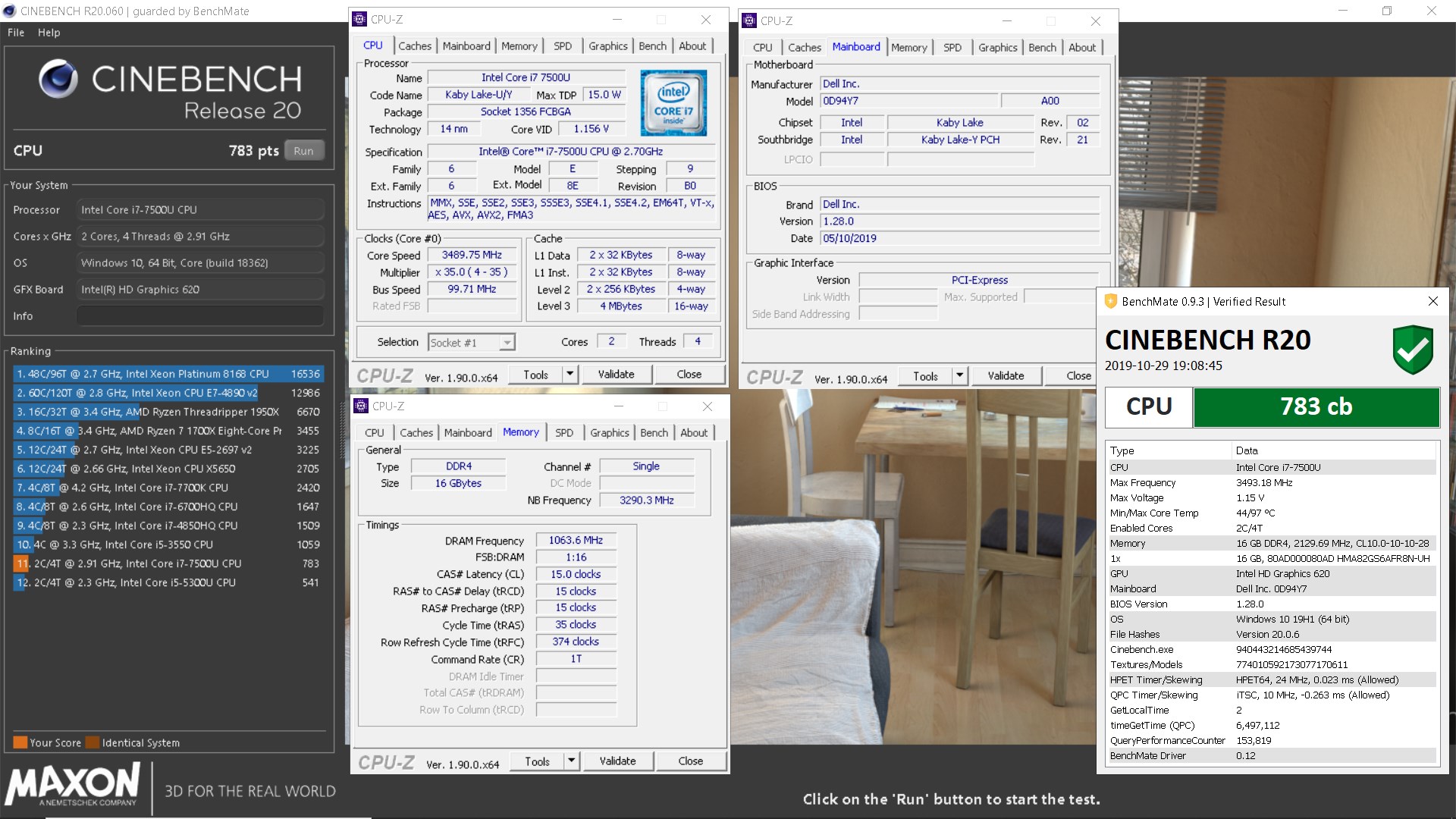1456x819 pixels.
Task: Select ranking row Xeon Platinum 8168 CPU
Action: pos(168,374)
